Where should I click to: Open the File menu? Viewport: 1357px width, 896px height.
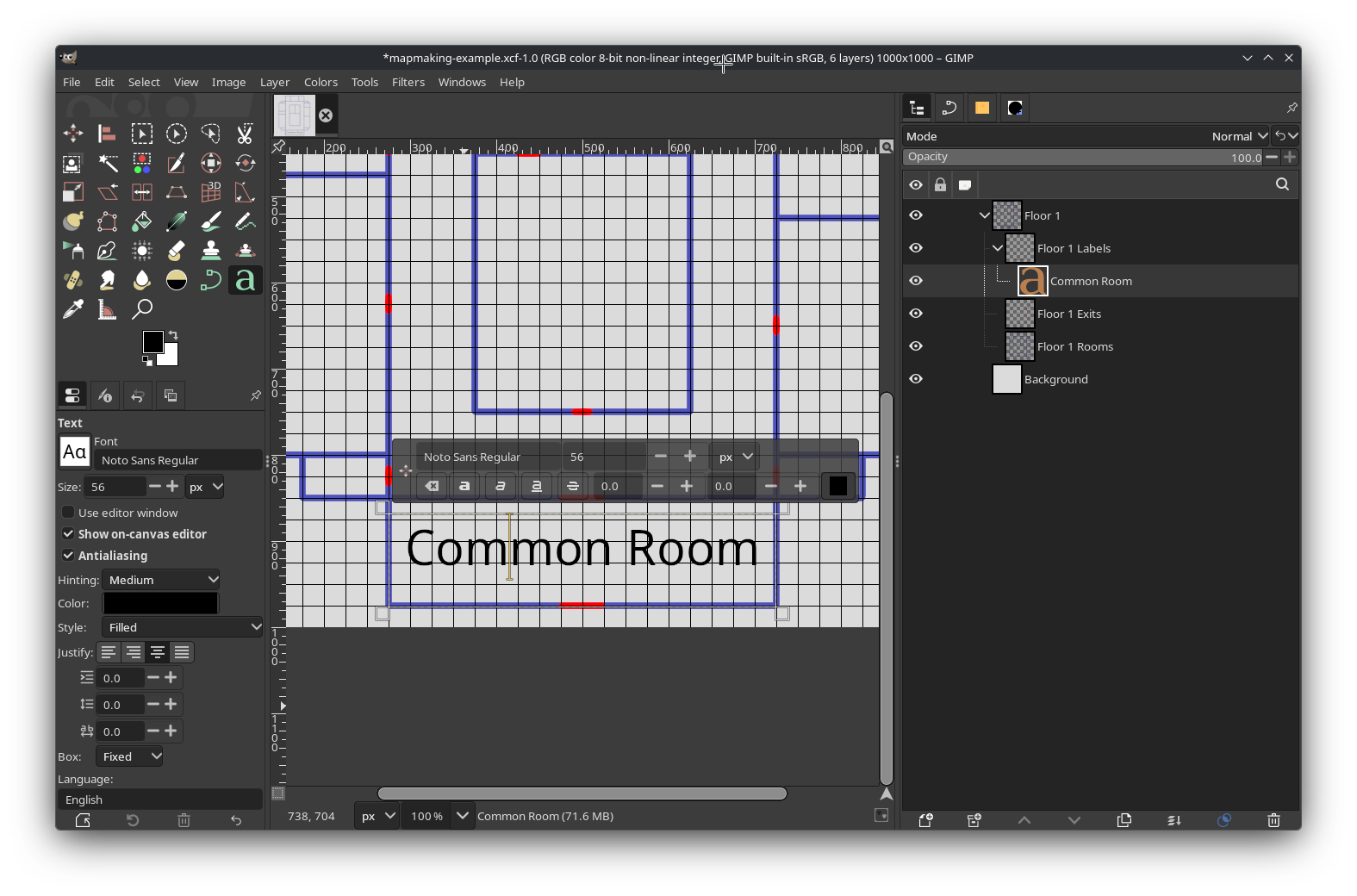pos(72,82)
